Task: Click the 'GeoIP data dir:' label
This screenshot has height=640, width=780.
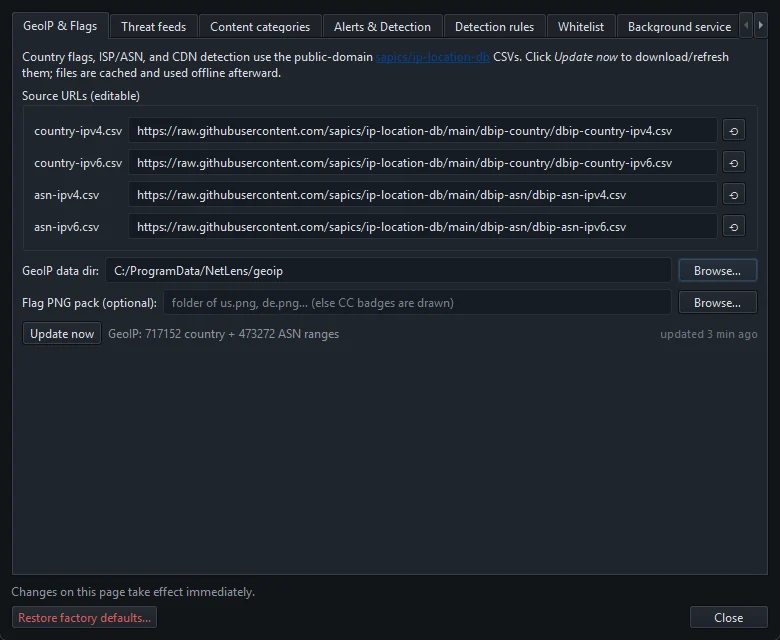Action: (x=60, y=271)
